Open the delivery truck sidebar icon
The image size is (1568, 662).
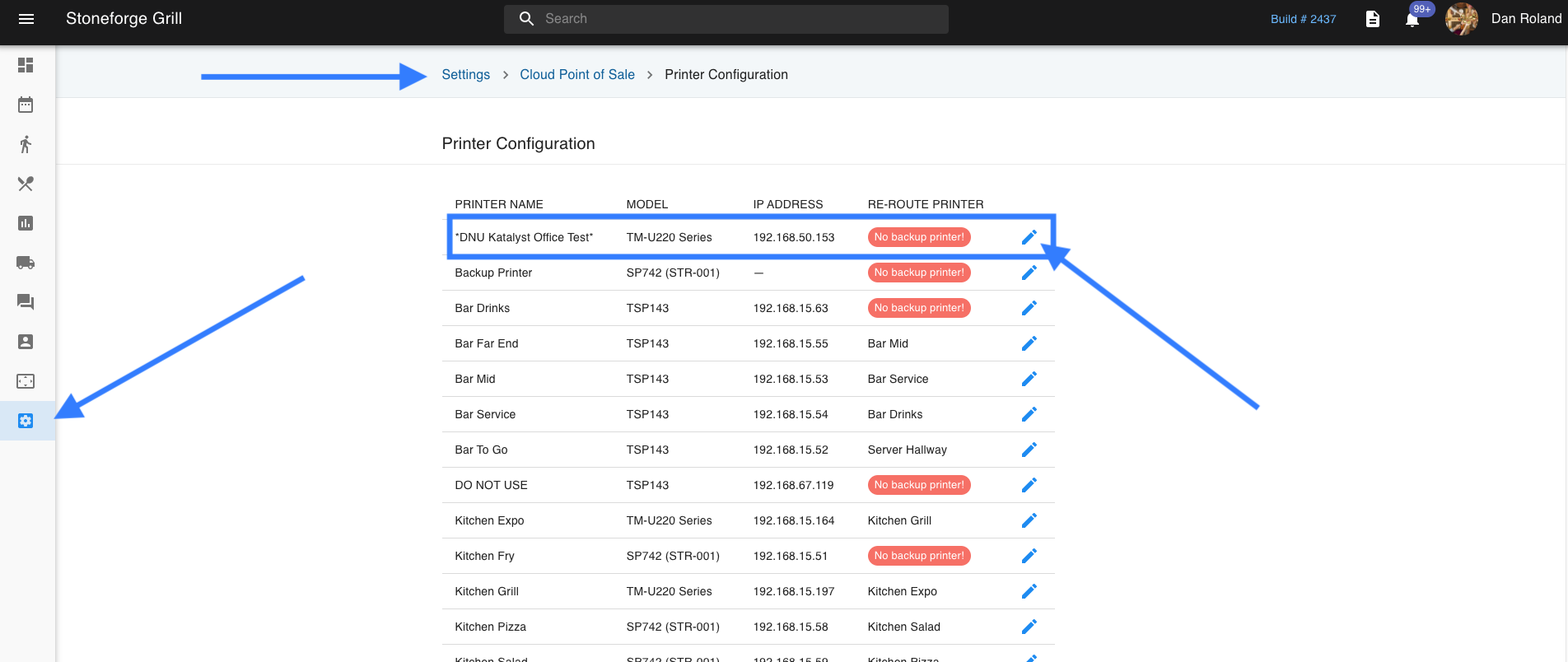point(26,263)
